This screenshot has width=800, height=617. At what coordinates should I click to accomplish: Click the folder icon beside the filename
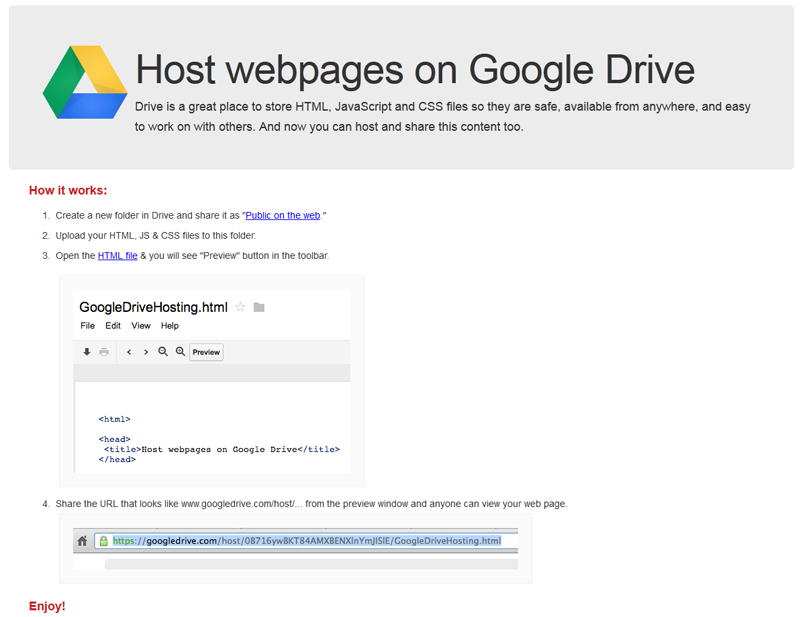click(259, 307)
